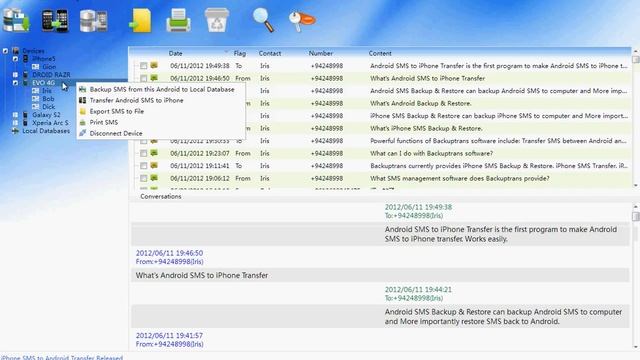This screenshot has width=640, height=360.
Task: Click the '2012/06/11 19:46:50' conversation timestamp
Action: click(169, 253)
